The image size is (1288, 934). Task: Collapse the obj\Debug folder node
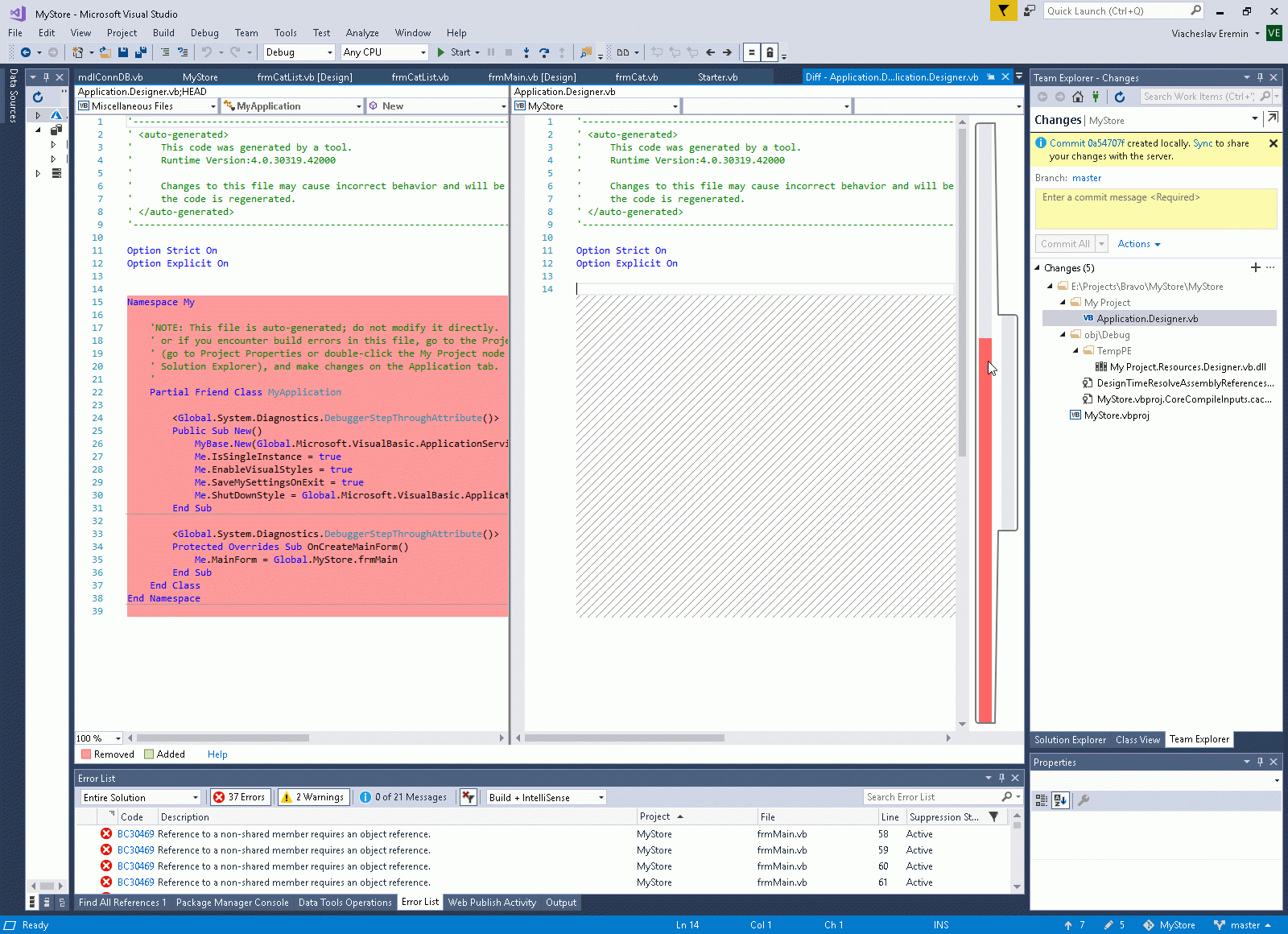[x=1063, y=335]
